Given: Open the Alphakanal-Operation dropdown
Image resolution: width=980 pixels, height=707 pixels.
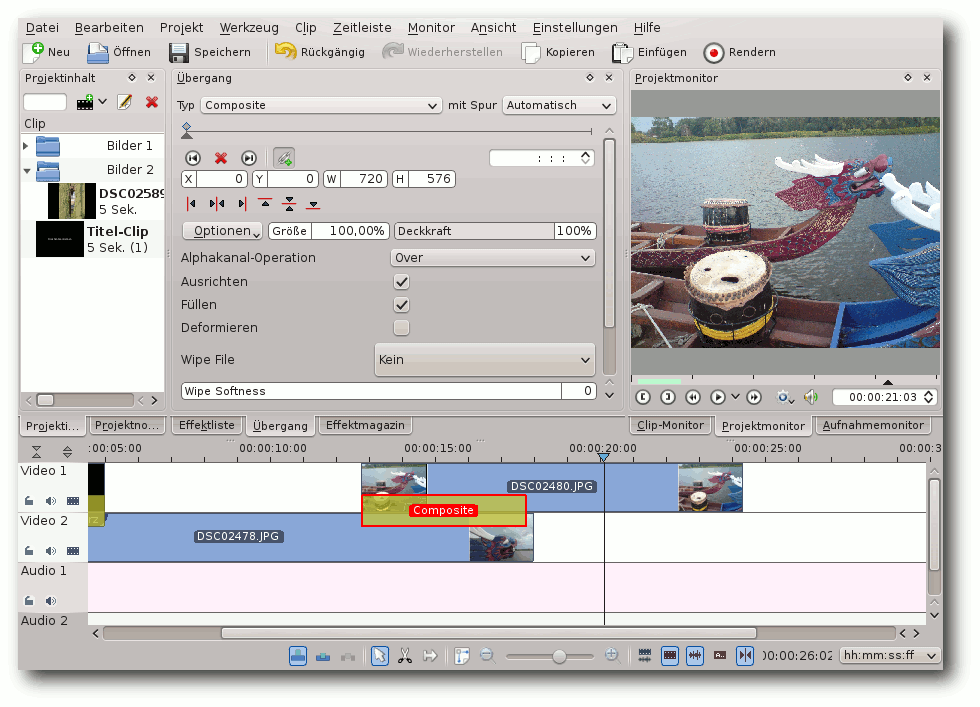Looking at the screenshot, I should pyautogui.click(x=492, y=258).
